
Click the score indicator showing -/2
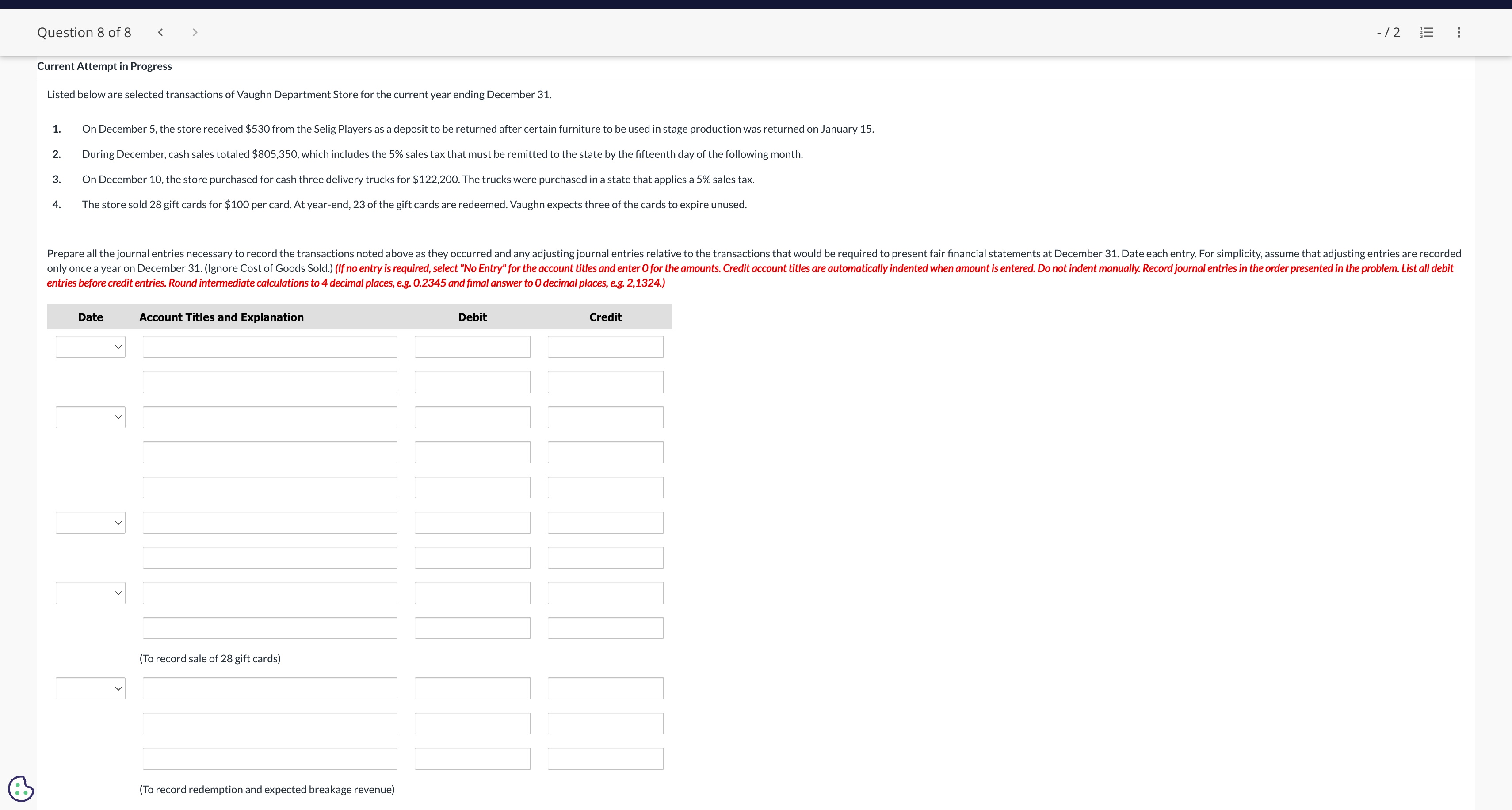[1388, 32]
